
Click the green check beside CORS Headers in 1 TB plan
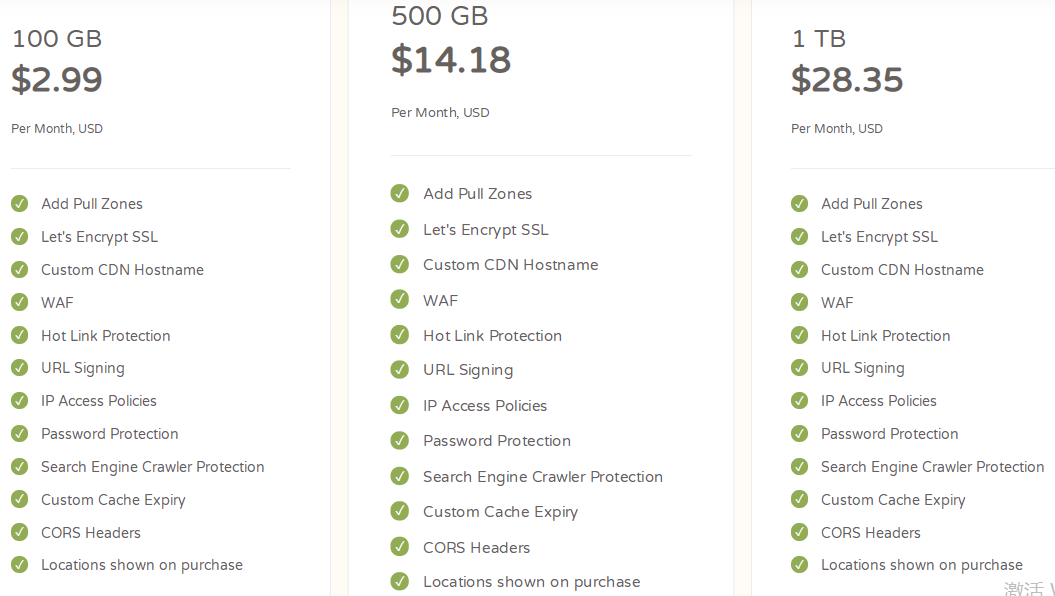click(799, 532)
